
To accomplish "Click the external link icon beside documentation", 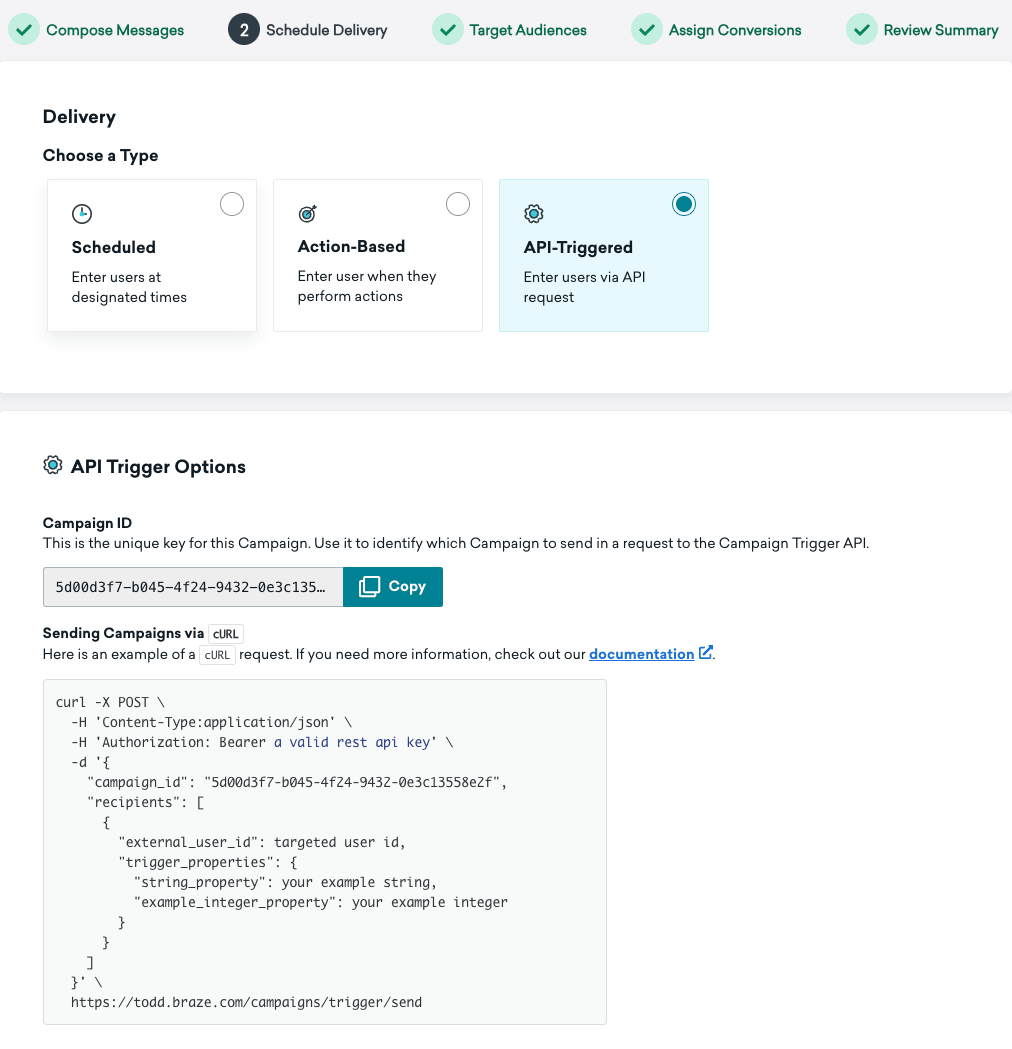I will pos(706,653).
